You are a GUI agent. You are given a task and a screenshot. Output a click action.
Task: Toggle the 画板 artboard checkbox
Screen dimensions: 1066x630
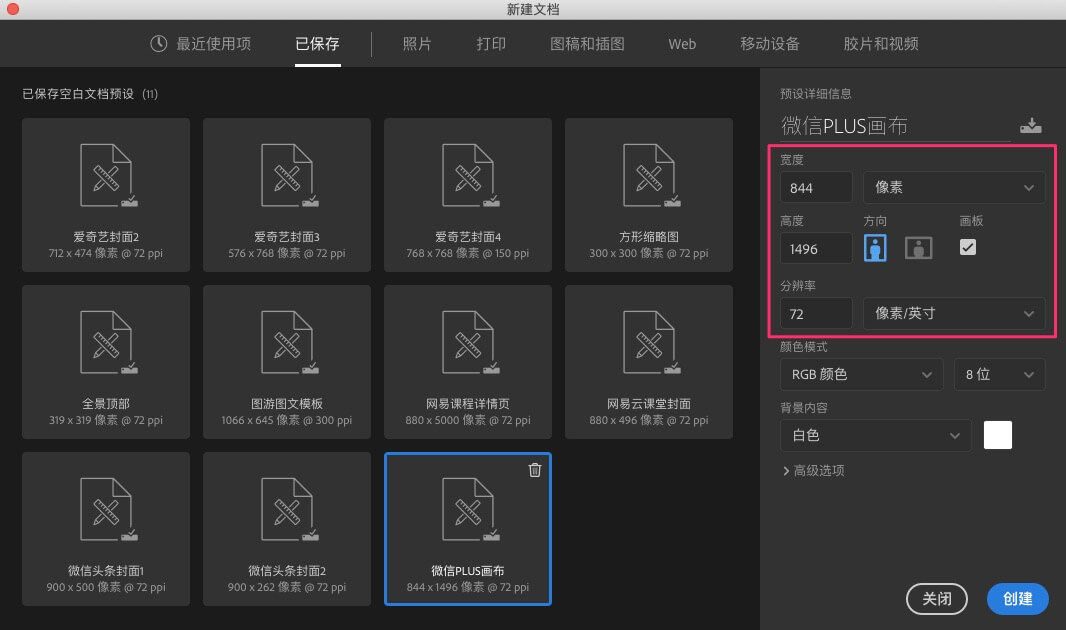click(967, 247)
